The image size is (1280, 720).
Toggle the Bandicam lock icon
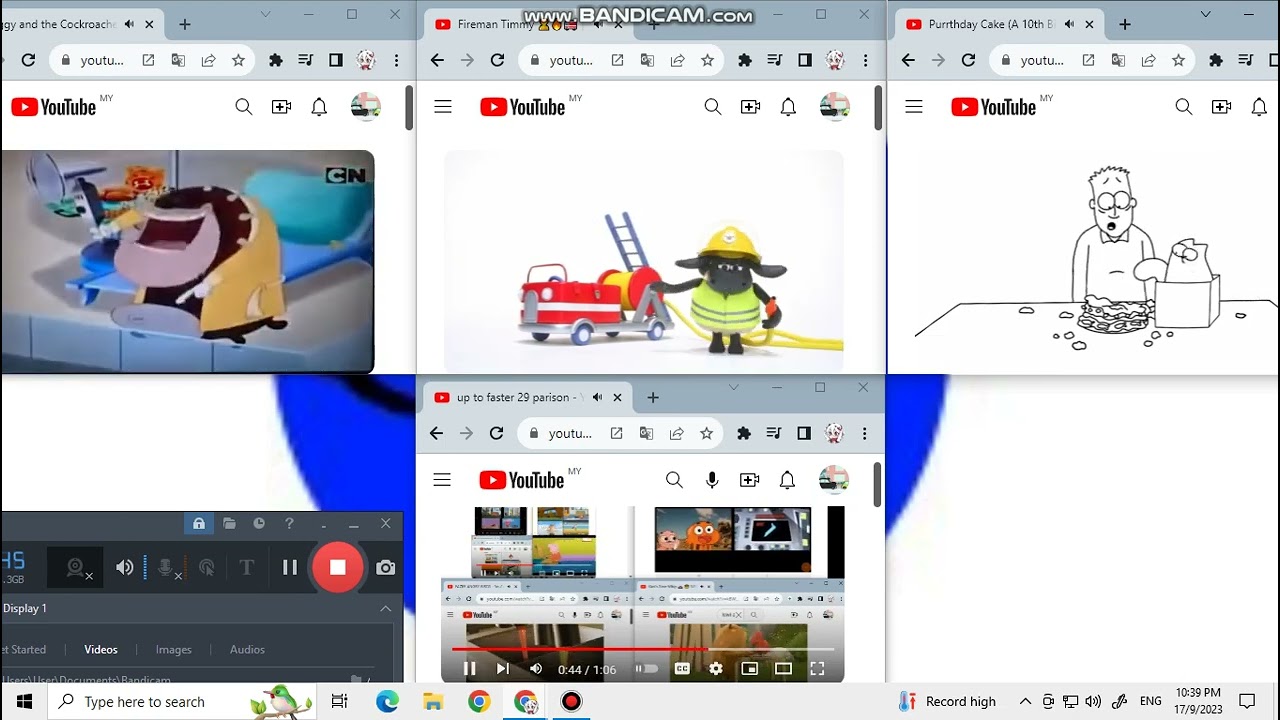199,523
